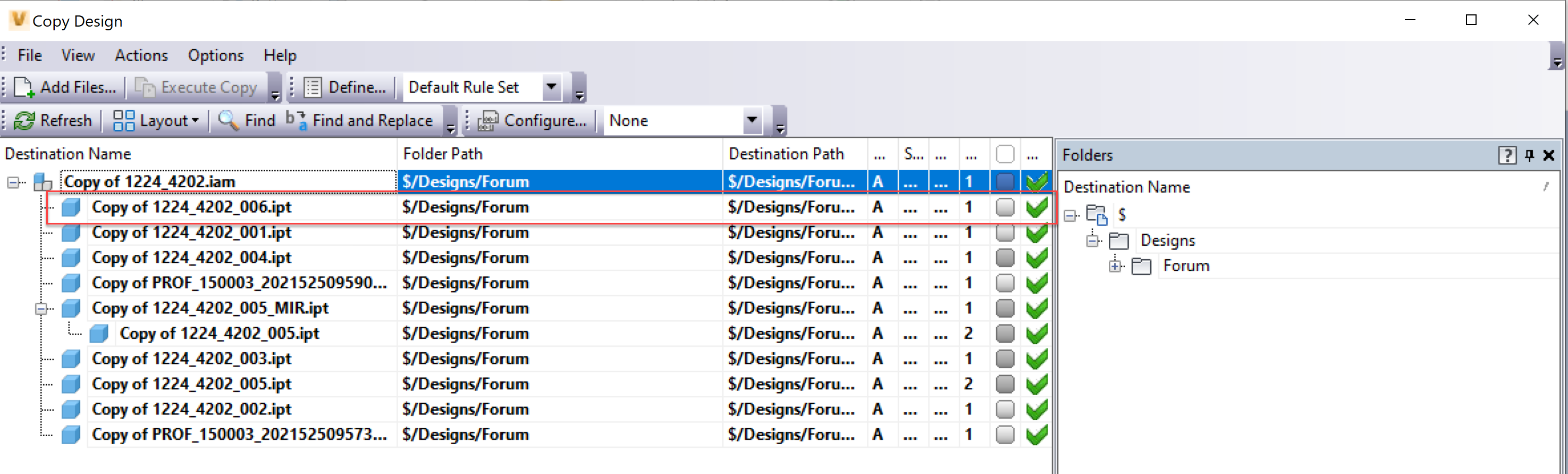Click the Designs folder icon

coord(1119,240)
